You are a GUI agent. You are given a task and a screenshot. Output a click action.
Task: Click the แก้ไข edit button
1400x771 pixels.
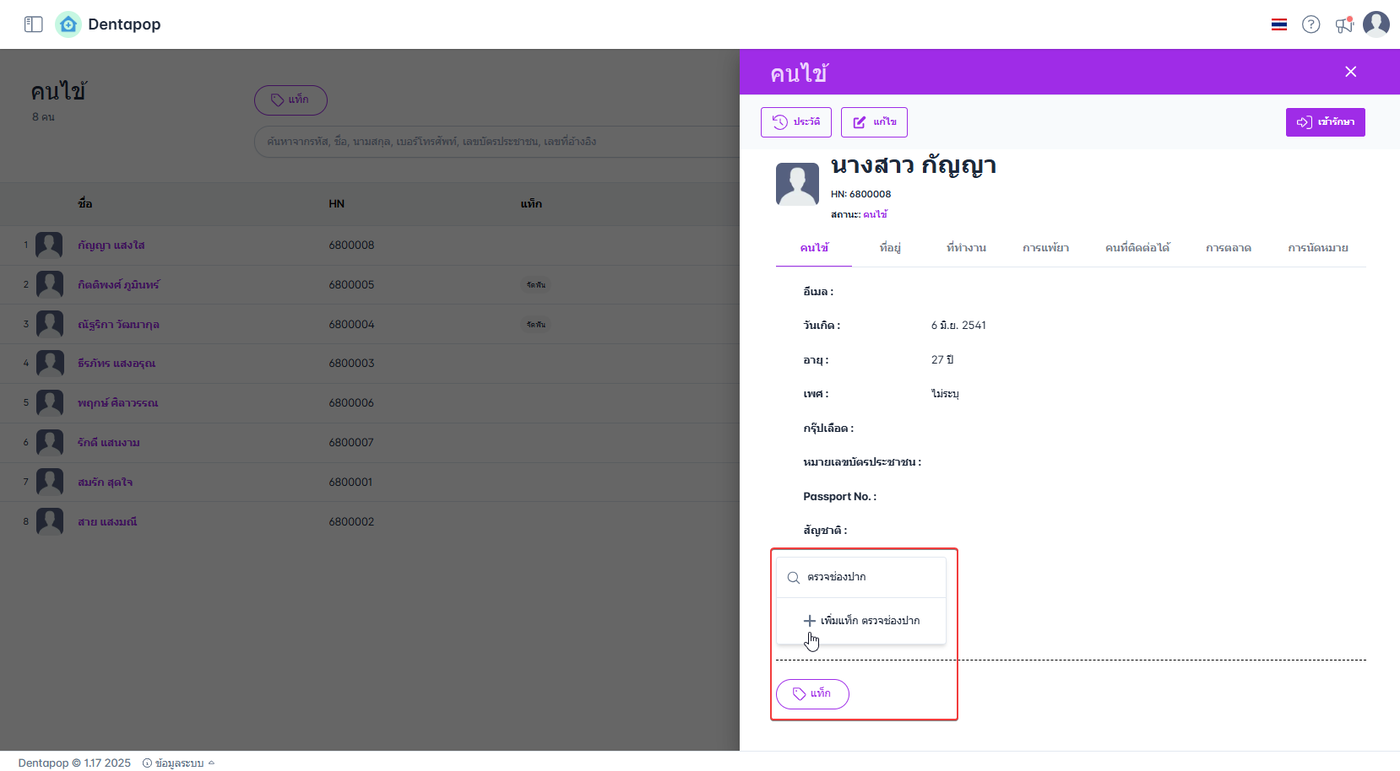coord(873,122)
